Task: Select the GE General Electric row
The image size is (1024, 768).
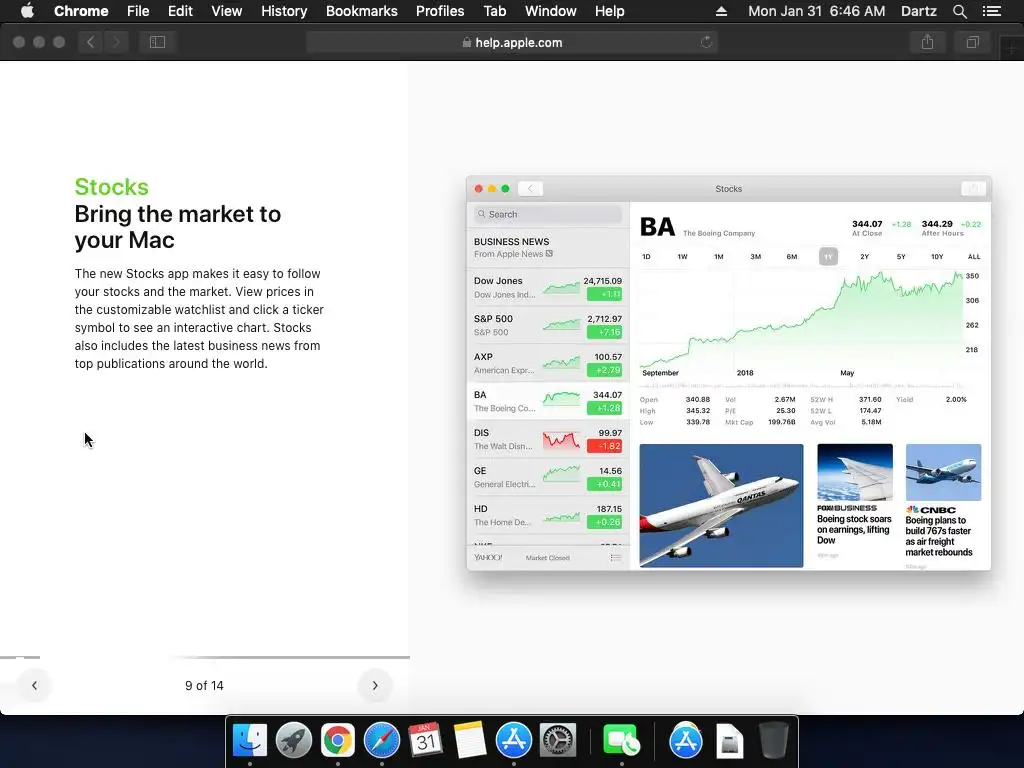Action: point(548,477)
